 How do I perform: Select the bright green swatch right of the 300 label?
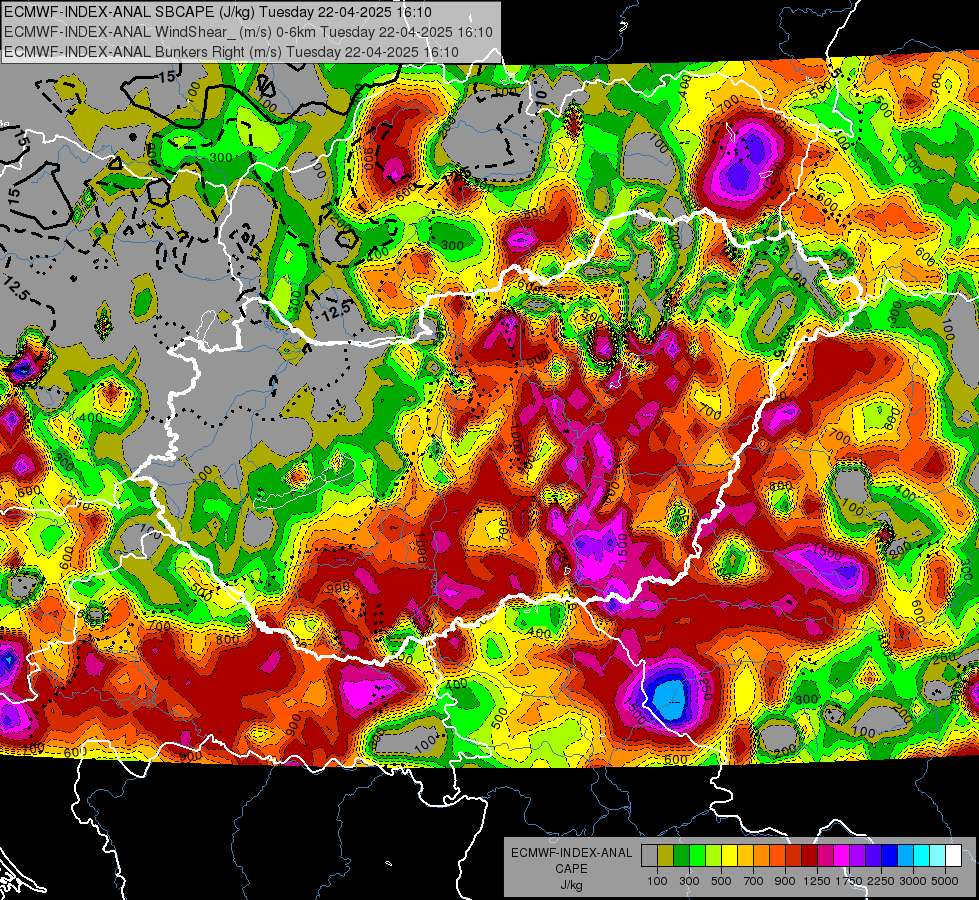tap(697, 856)
